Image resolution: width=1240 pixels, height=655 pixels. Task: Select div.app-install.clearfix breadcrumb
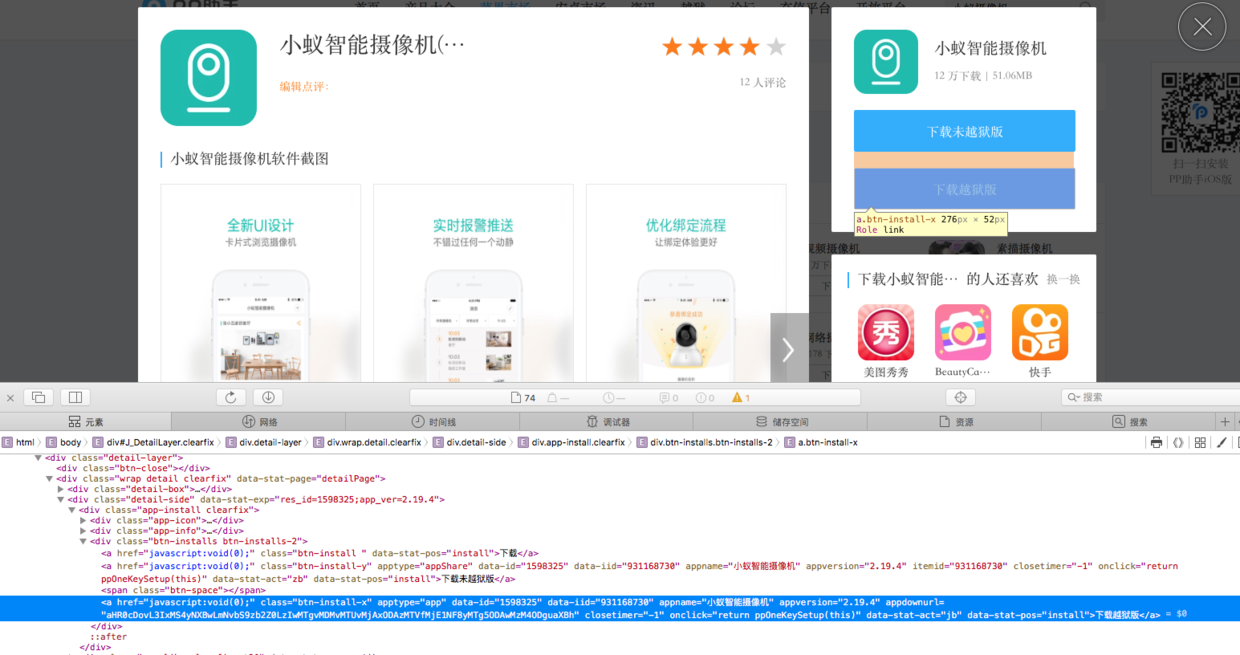[572, 442]
